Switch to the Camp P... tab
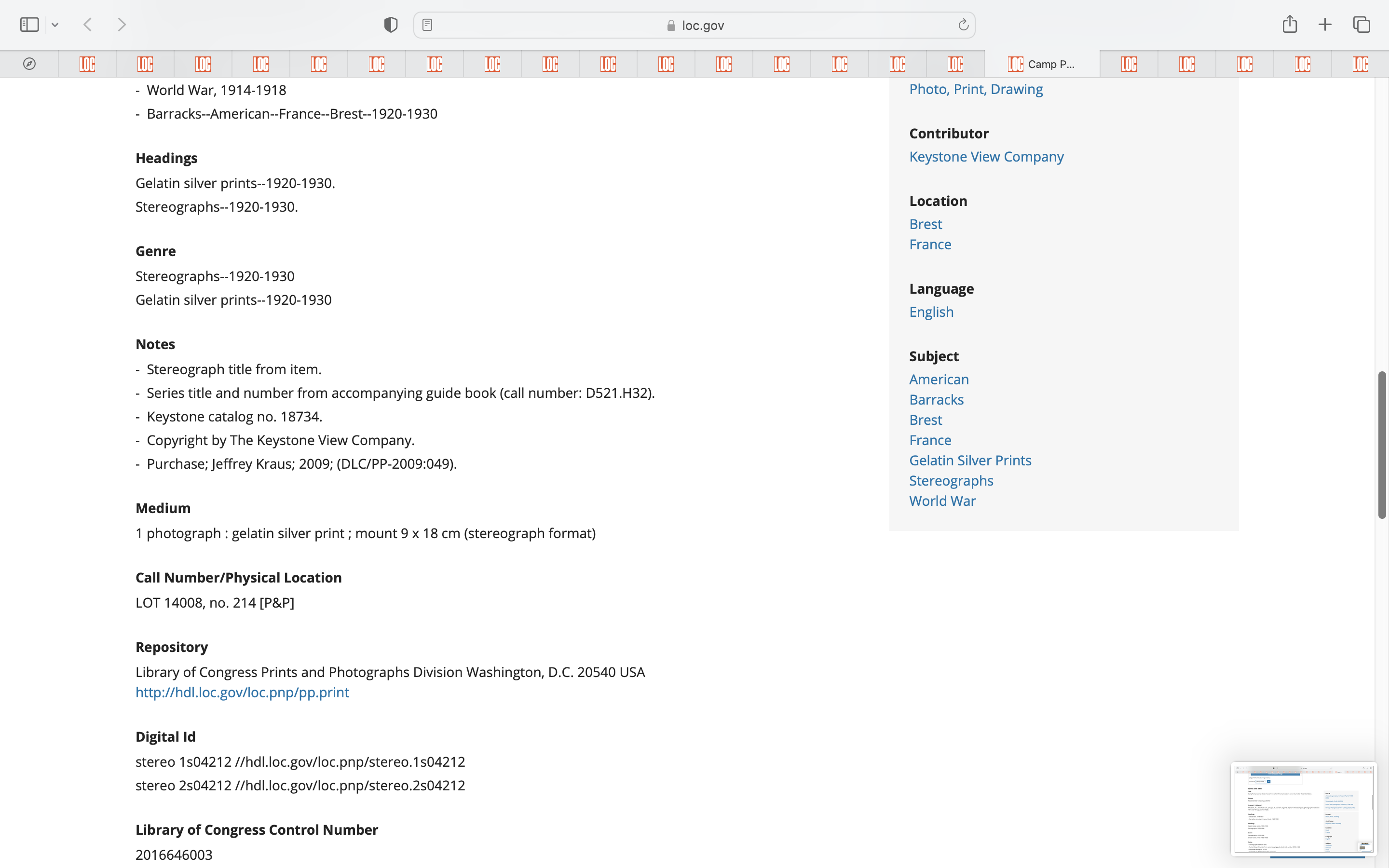The height and width of the screenshot is (868, 1389). pyautogui.click(x=1042, y=64)
